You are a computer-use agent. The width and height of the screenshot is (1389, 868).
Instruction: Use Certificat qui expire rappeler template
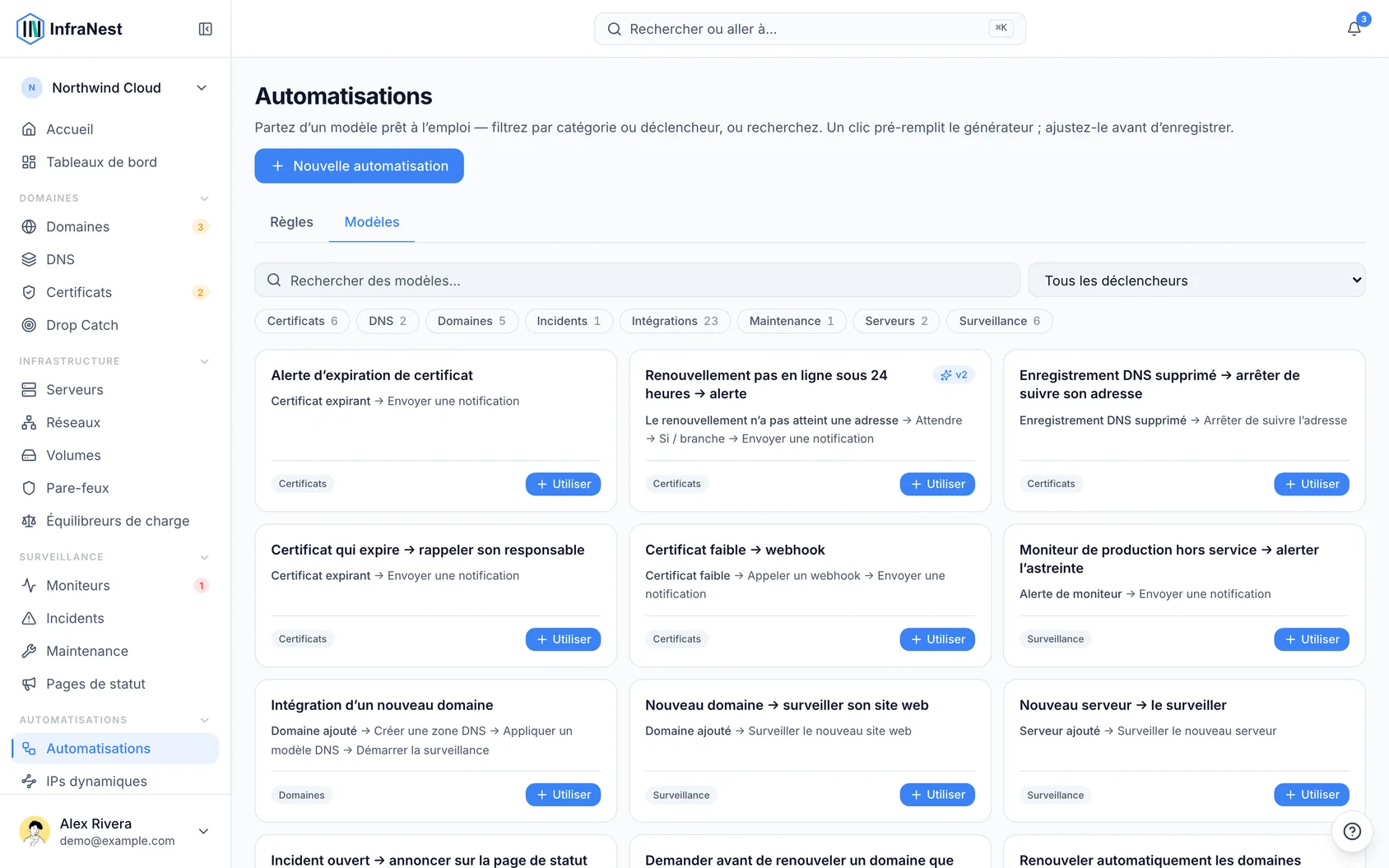(x=563, y=639)
